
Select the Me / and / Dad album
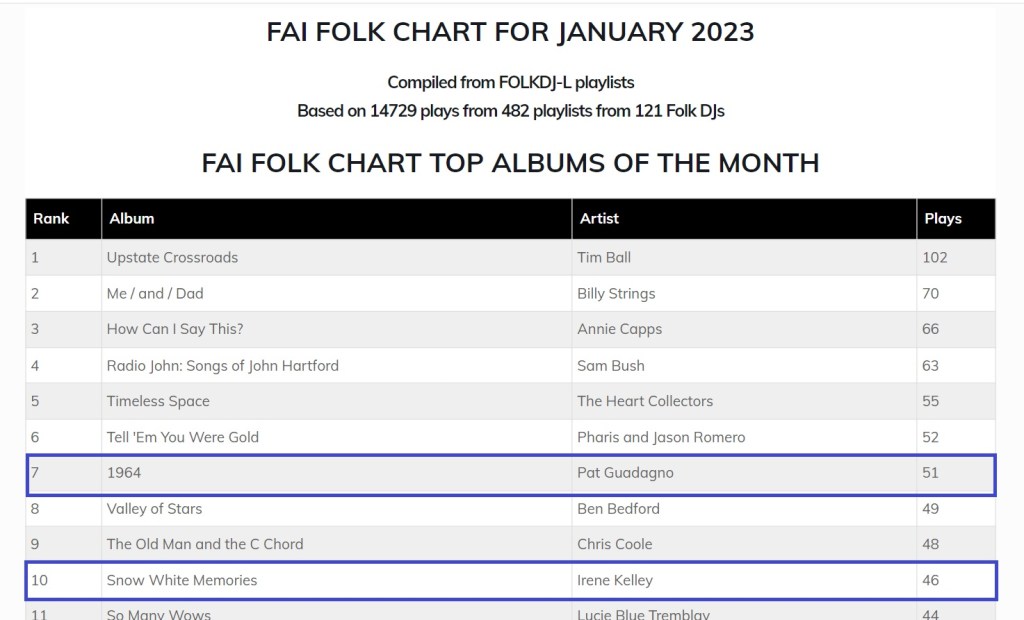[x=155, y=293]
